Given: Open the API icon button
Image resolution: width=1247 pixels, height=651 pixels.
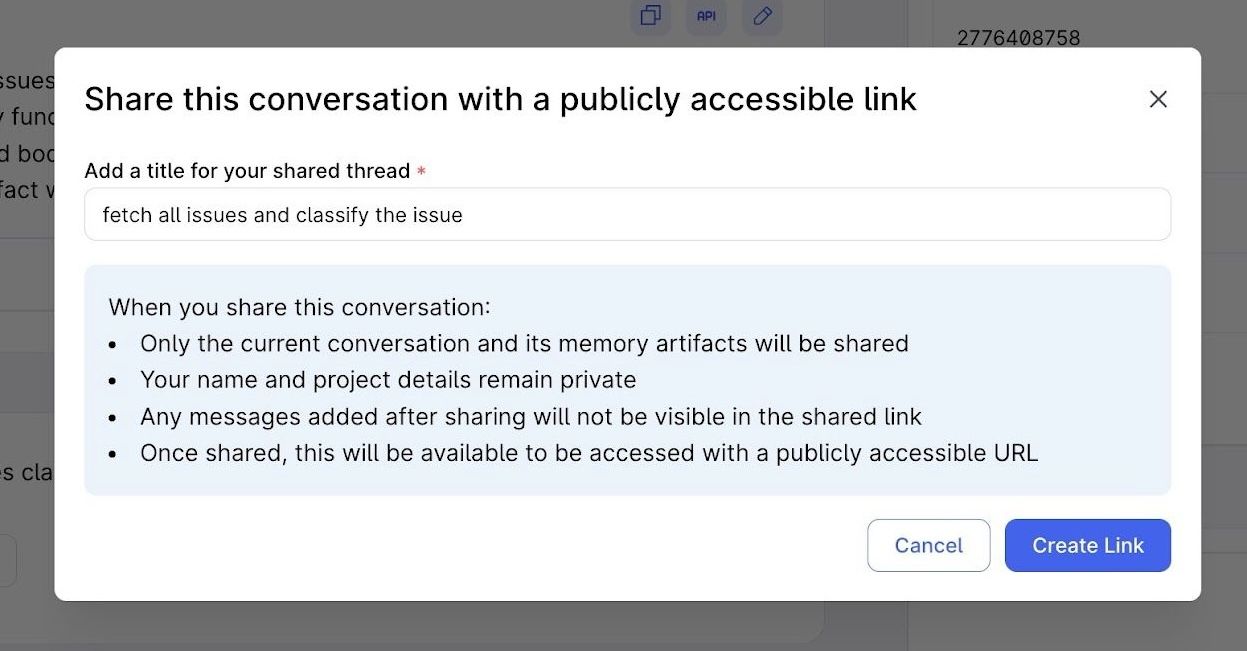Looking at the screenshot, I should (x=706, y=16).
